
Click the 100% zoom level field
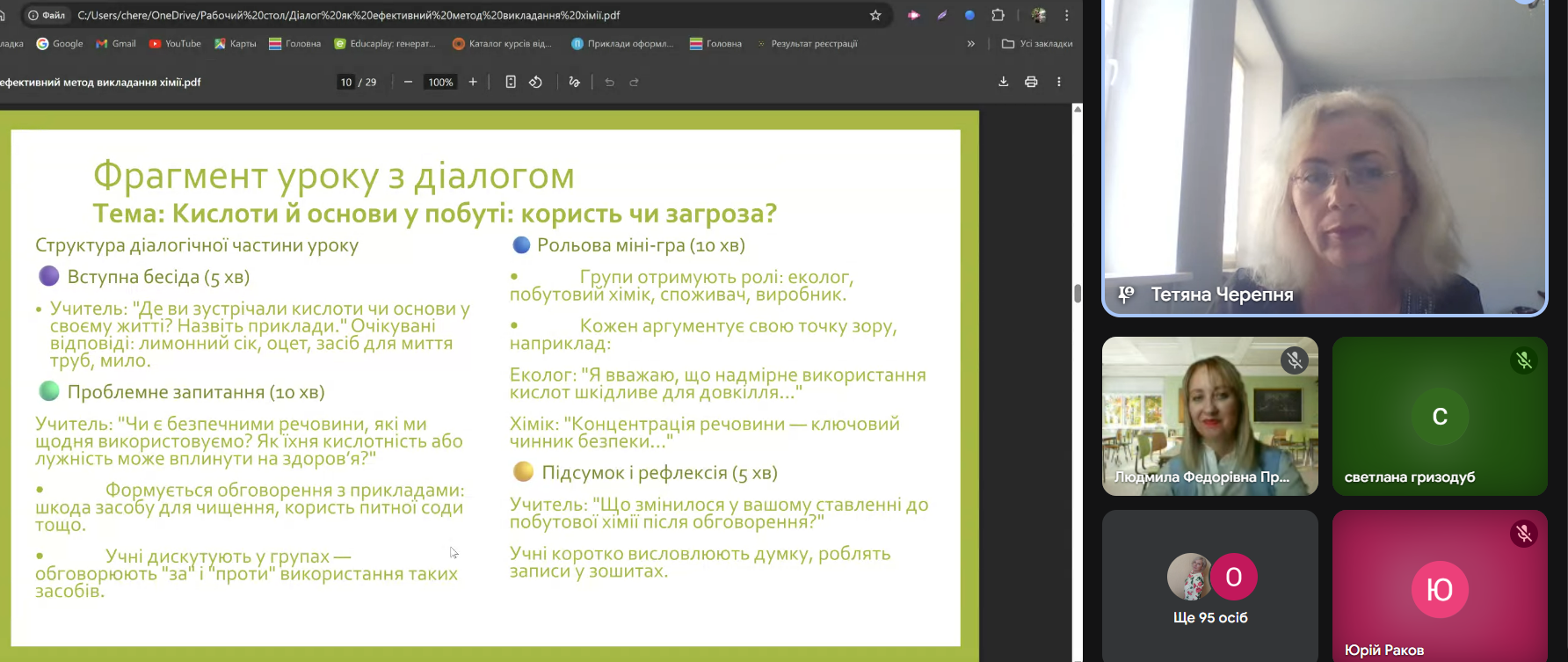(440, 82)
